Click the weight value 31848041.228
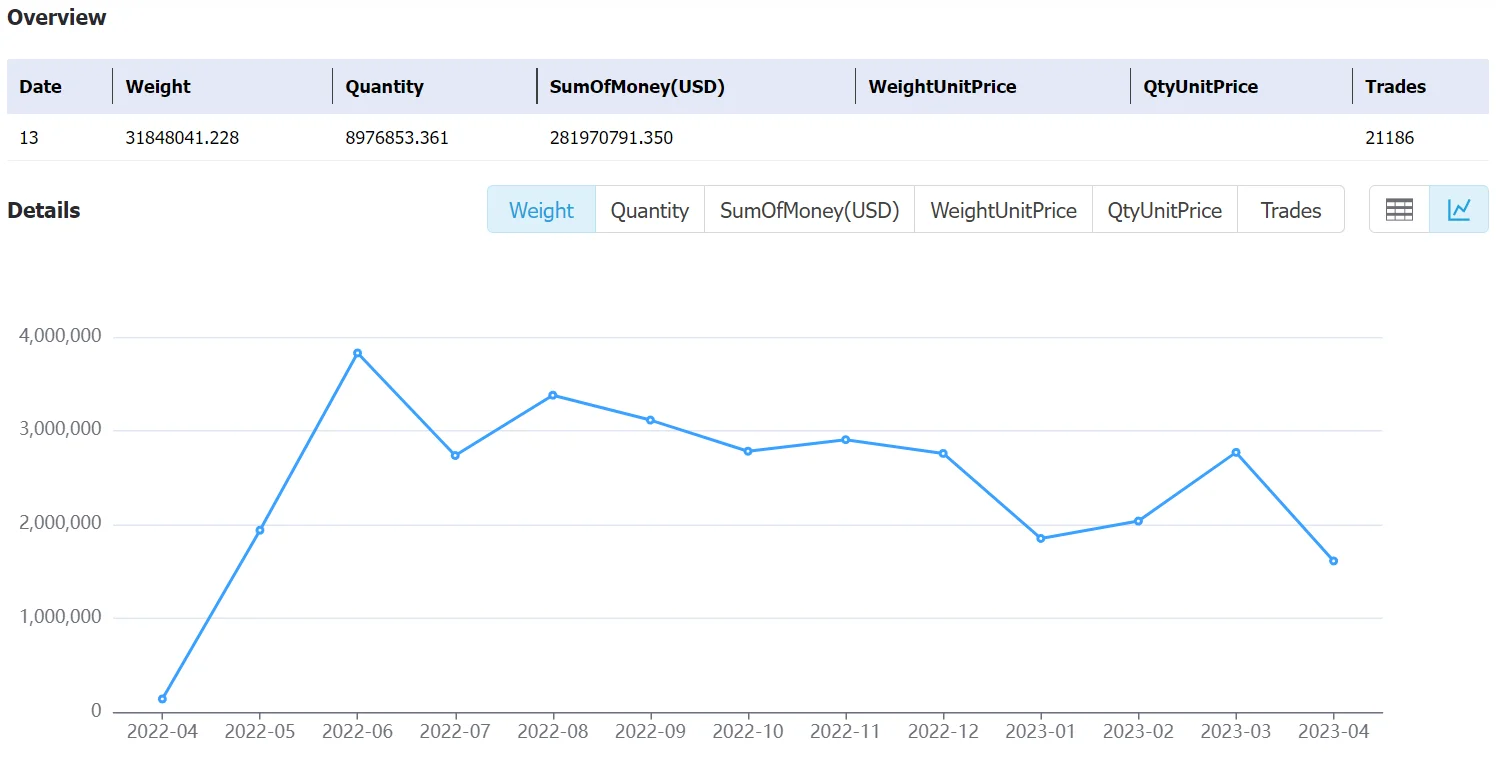Viewport: 1496px width, 760px height. (x=182, y=138)
